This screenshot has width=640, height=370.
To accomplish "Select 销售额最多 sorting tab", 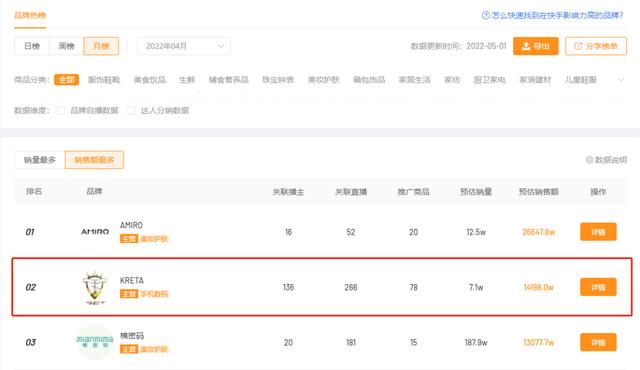I will tap(94, 160).
